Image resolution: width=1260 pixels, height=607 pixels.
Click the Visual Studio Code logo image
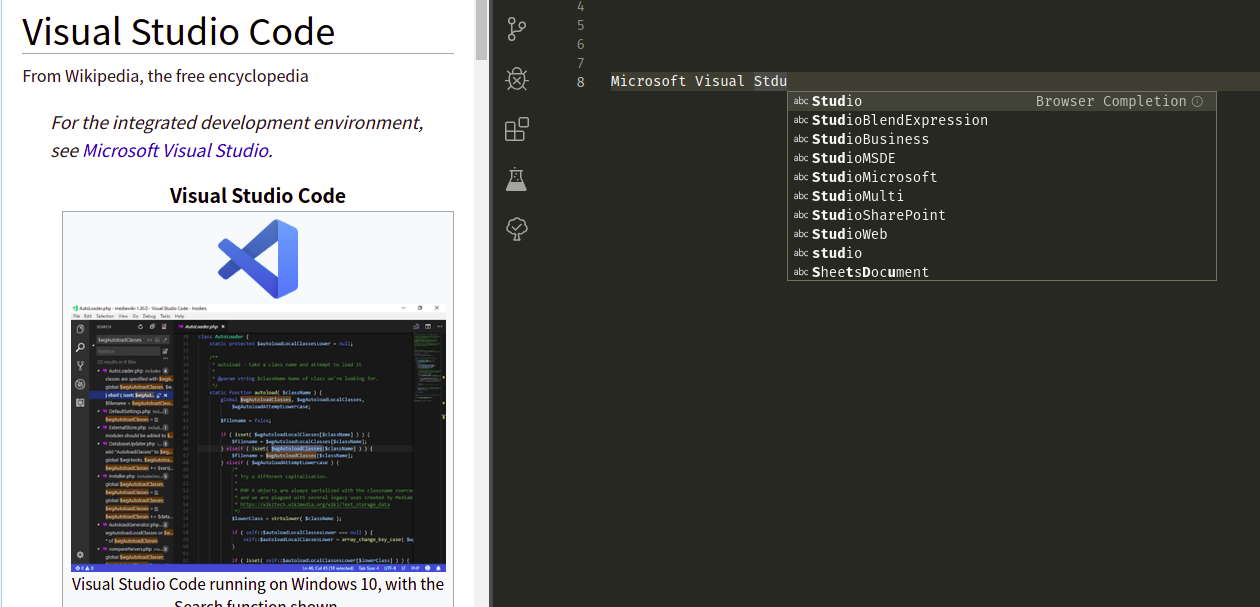(x=258, y=258)
